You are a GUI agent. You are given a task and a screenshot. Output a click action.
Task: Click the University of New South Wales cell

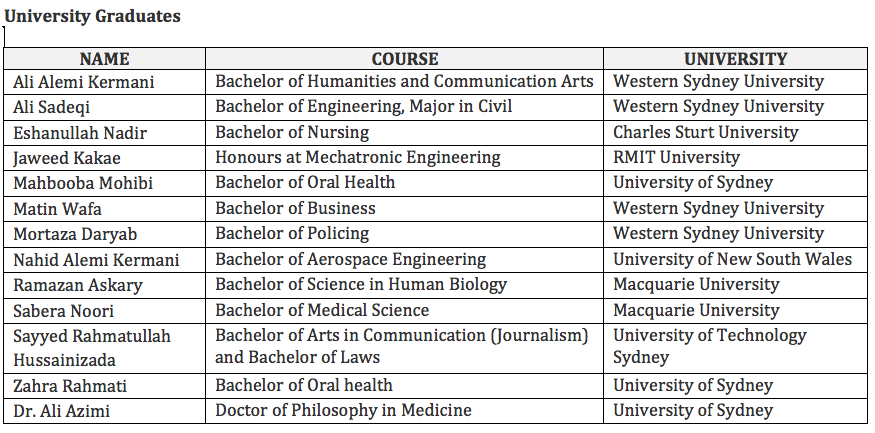(733, 259)
